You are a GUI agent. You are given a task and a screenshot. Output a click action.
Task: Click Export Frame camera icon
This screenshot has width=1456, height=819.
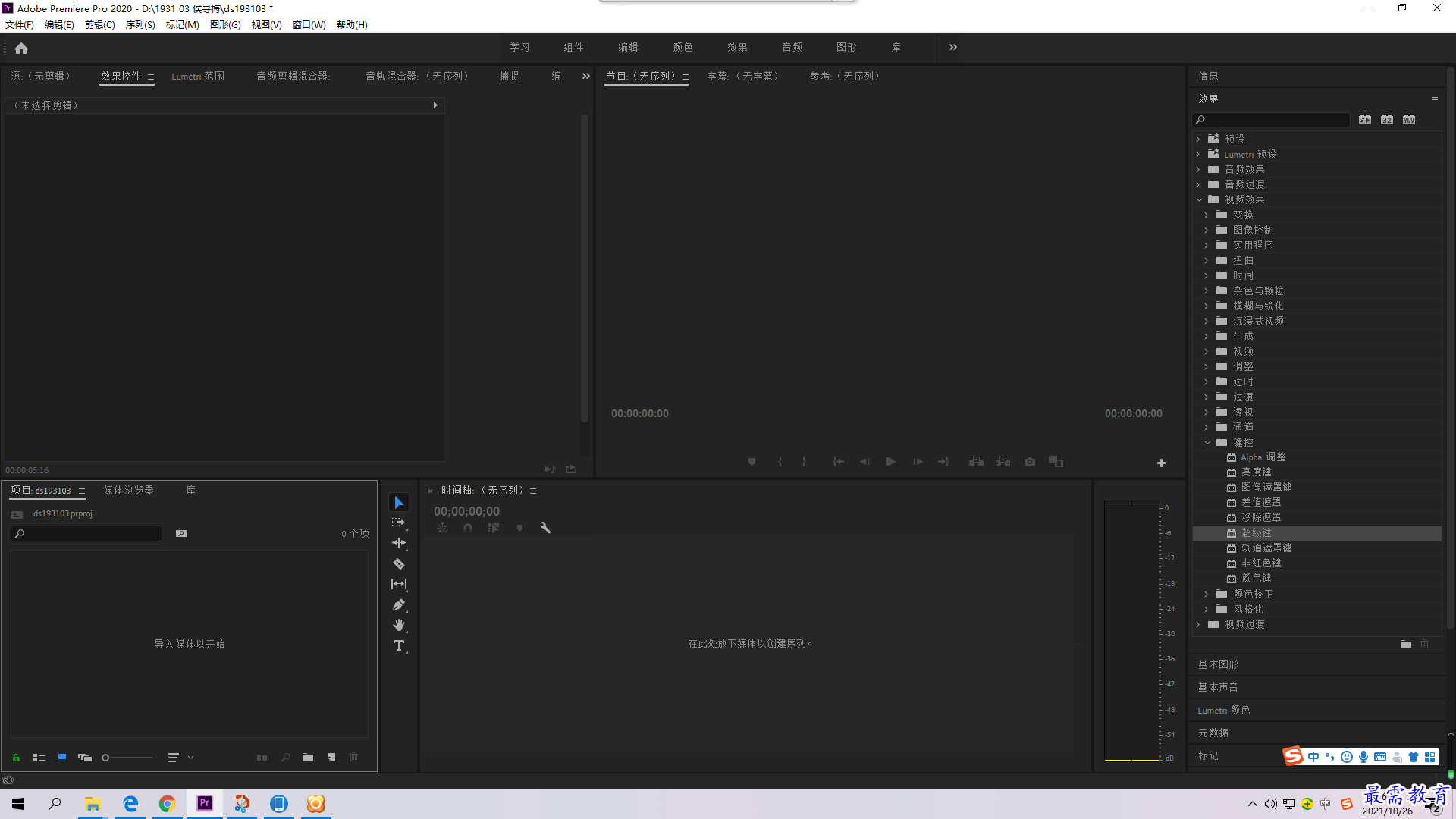coord(1030,461)
